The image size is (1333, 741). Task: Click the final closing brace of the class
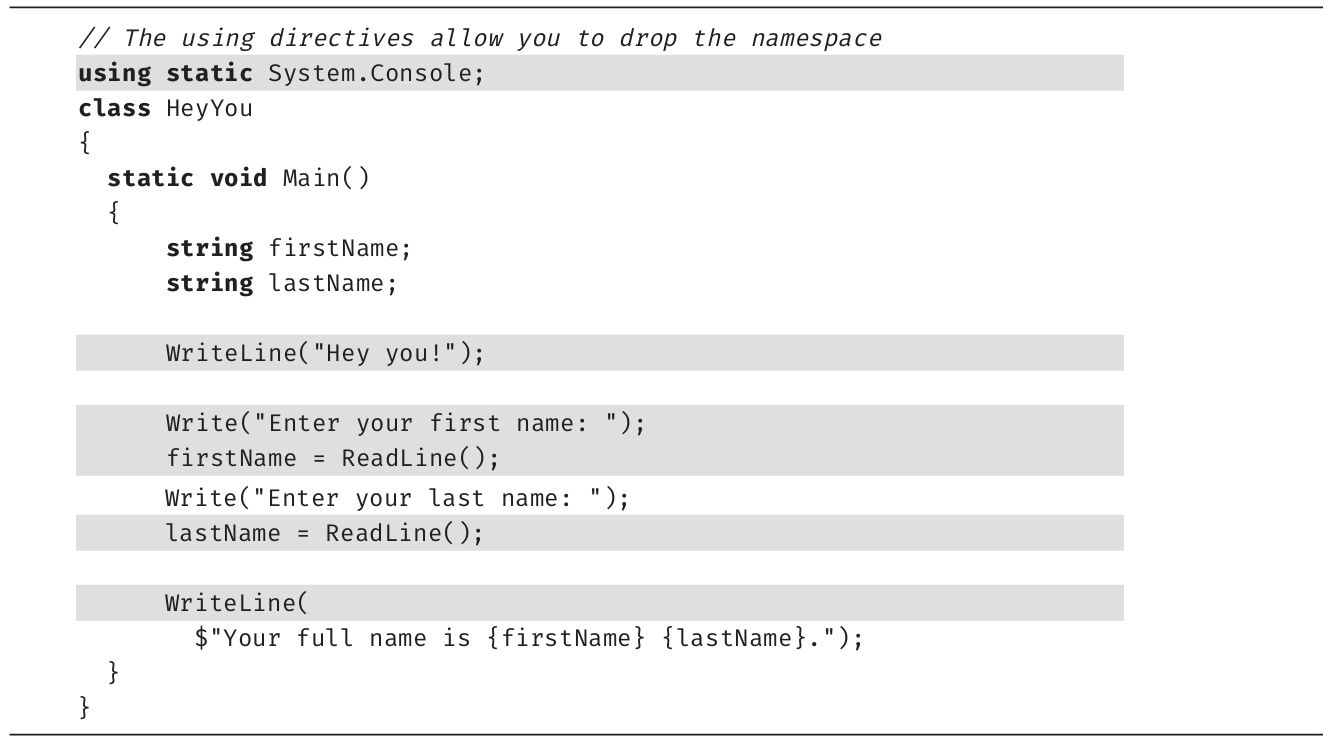[85, 708]
